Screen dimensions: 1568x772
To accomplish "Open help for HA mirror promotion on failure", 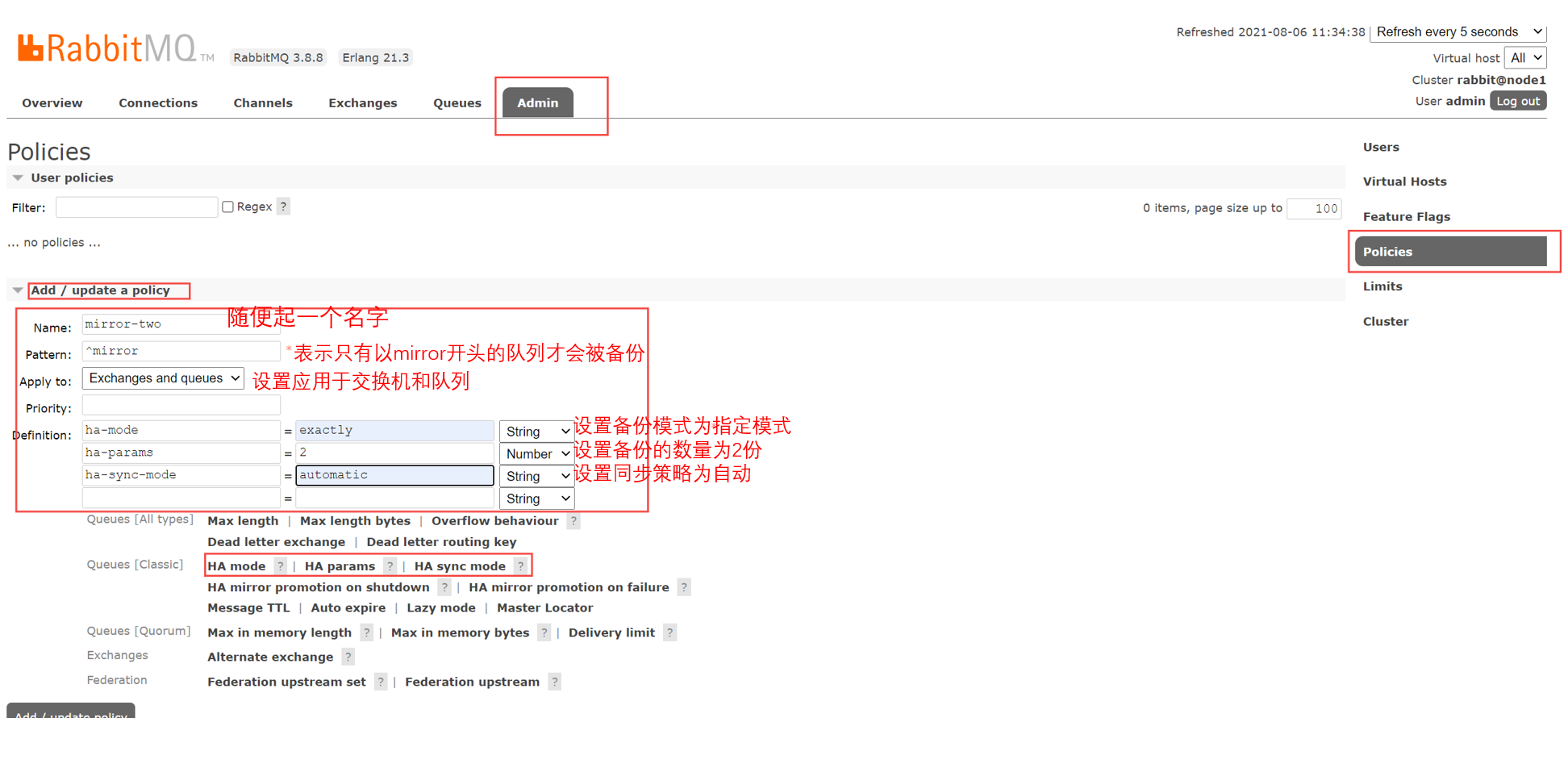I will [x=684, y=587].
